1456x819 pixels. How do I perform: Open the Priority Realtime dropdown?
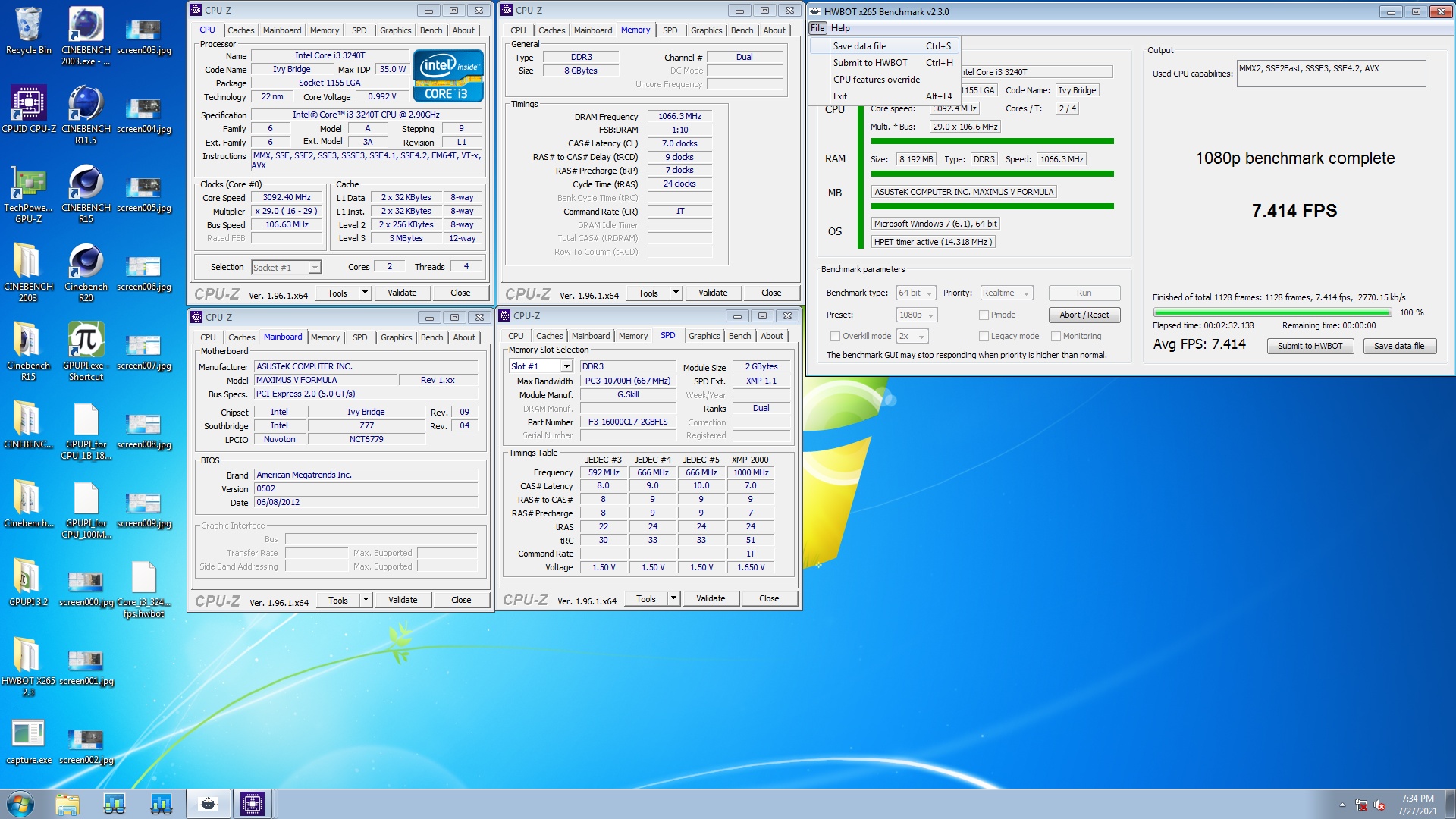point(1006,293)
